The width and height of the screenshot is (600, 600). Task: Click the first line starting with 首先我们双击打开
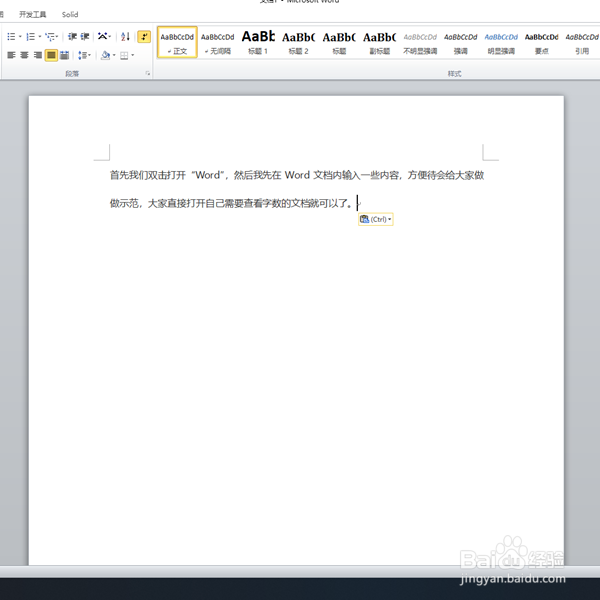(x=297, y=175)
